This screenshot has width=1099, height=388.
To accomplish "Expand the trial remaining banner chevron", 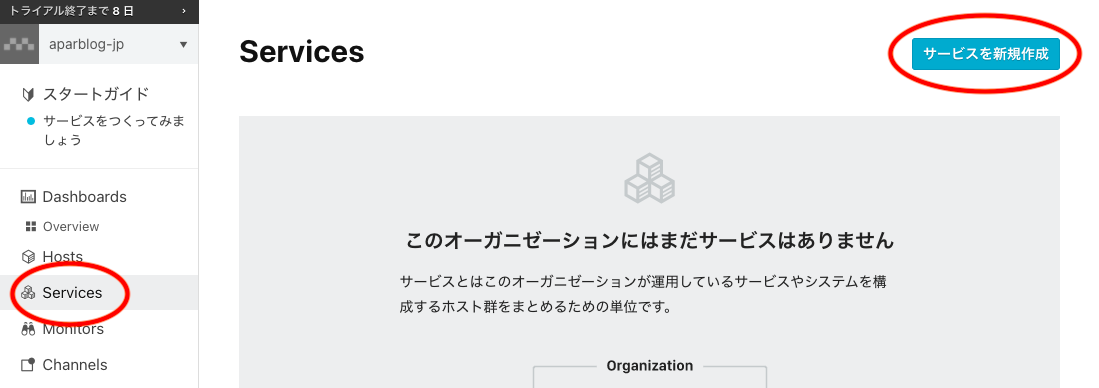I will tap(184, 11).
